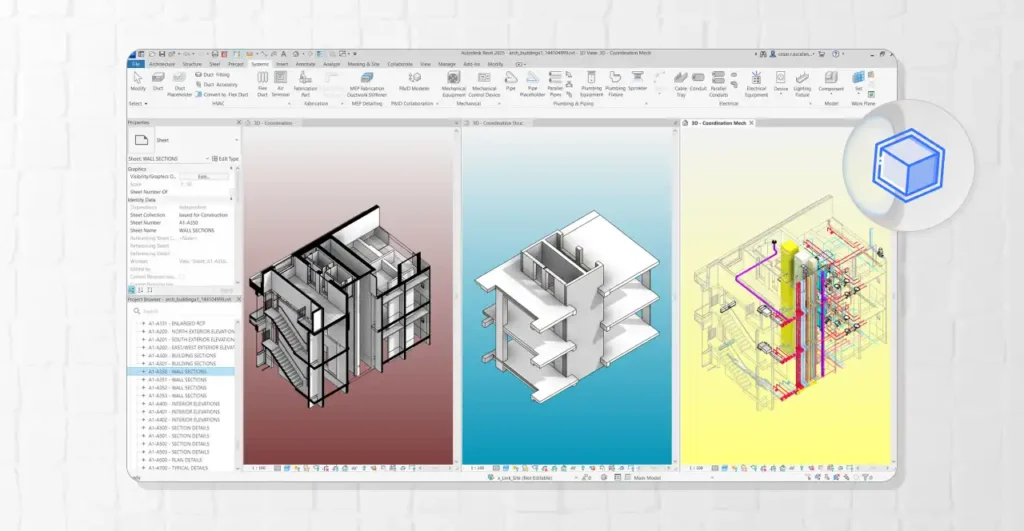Select the Cable Tray tool
Viewport: 1024px width, 531px height.
[x=680, y=84]
